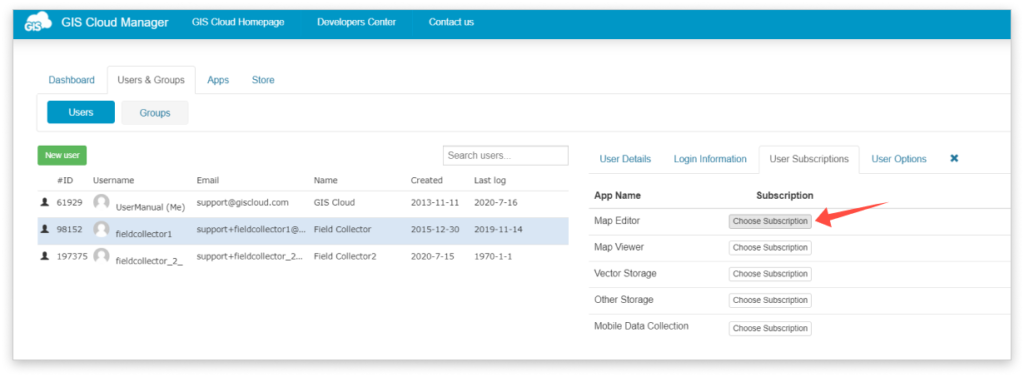The width and height of the screenshot is (1024, 377).
Task: Open the User Options tab
Action: tap(899, 159)
